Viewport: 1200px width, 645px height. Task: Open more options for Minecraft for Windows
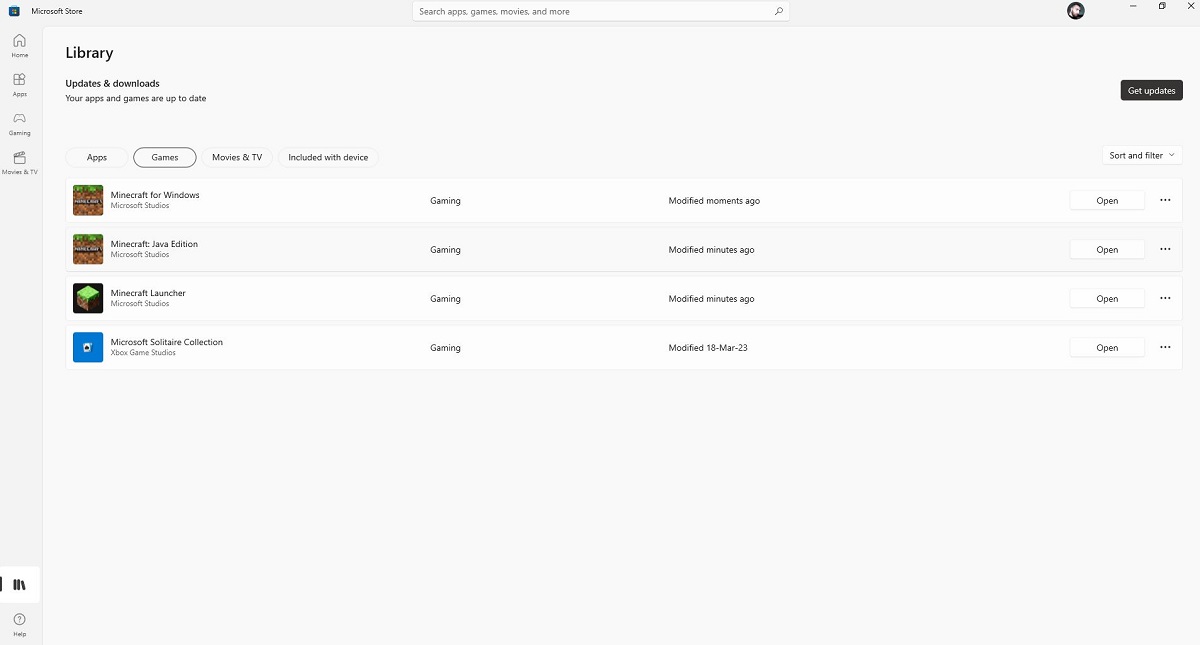pos(1165,200)
